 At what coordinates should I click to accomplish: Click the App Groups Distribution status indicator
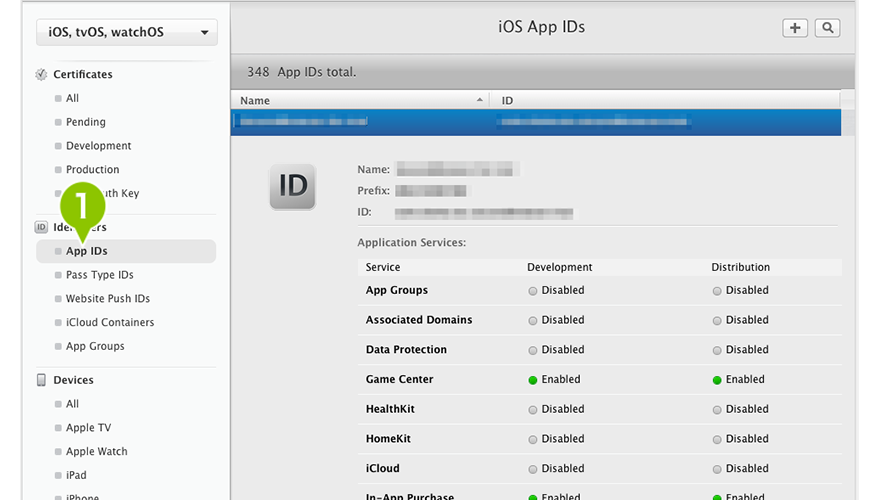point(717,291)
